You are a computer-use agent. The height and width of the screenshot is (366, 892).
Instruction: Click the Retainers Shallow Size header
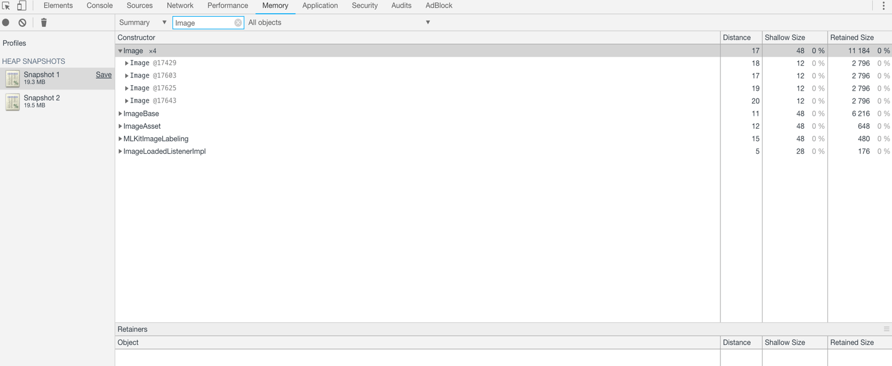795,343
